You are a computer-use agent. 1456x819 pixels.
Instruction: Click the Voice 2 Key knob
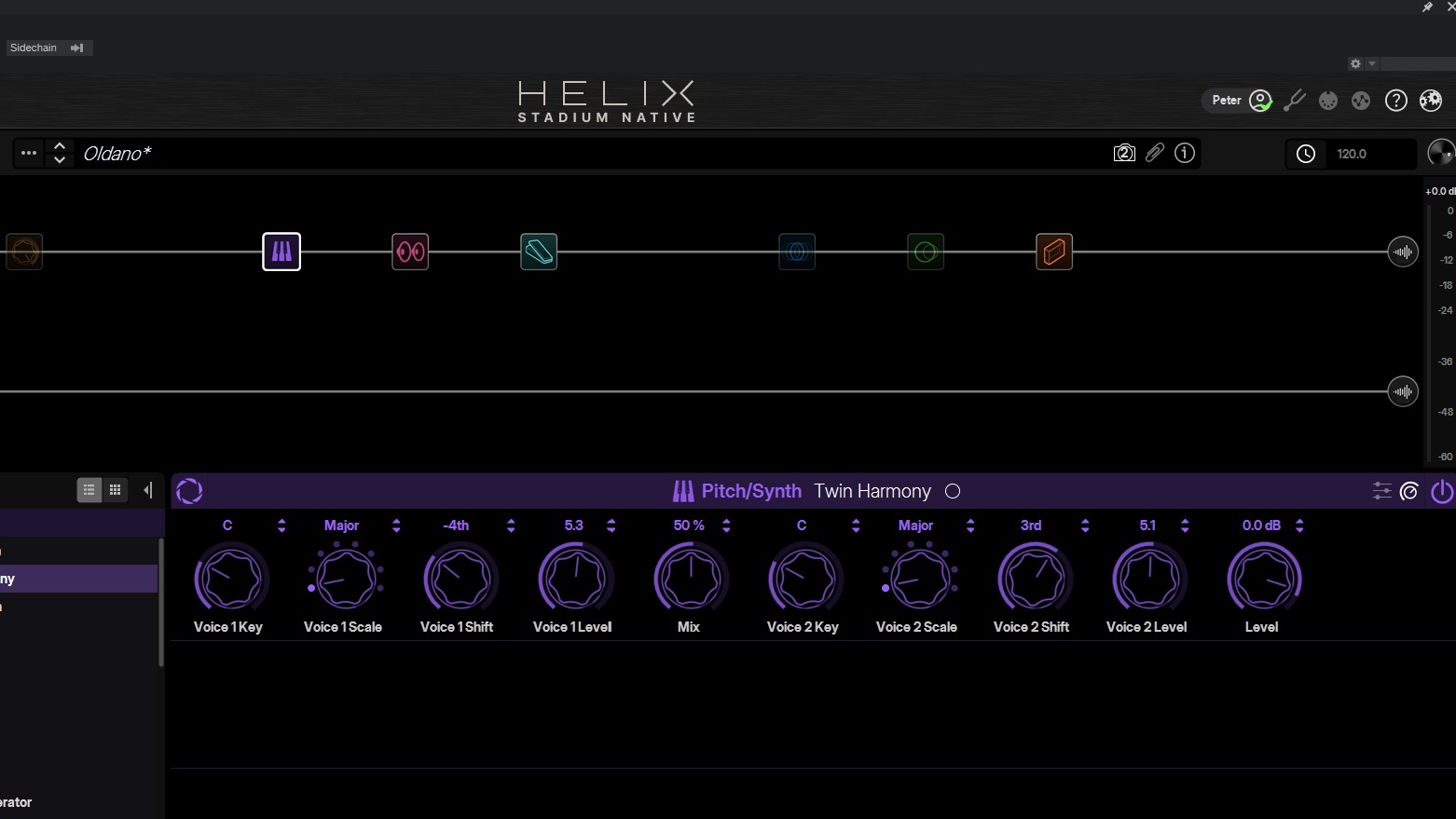(x=805, y=579)
